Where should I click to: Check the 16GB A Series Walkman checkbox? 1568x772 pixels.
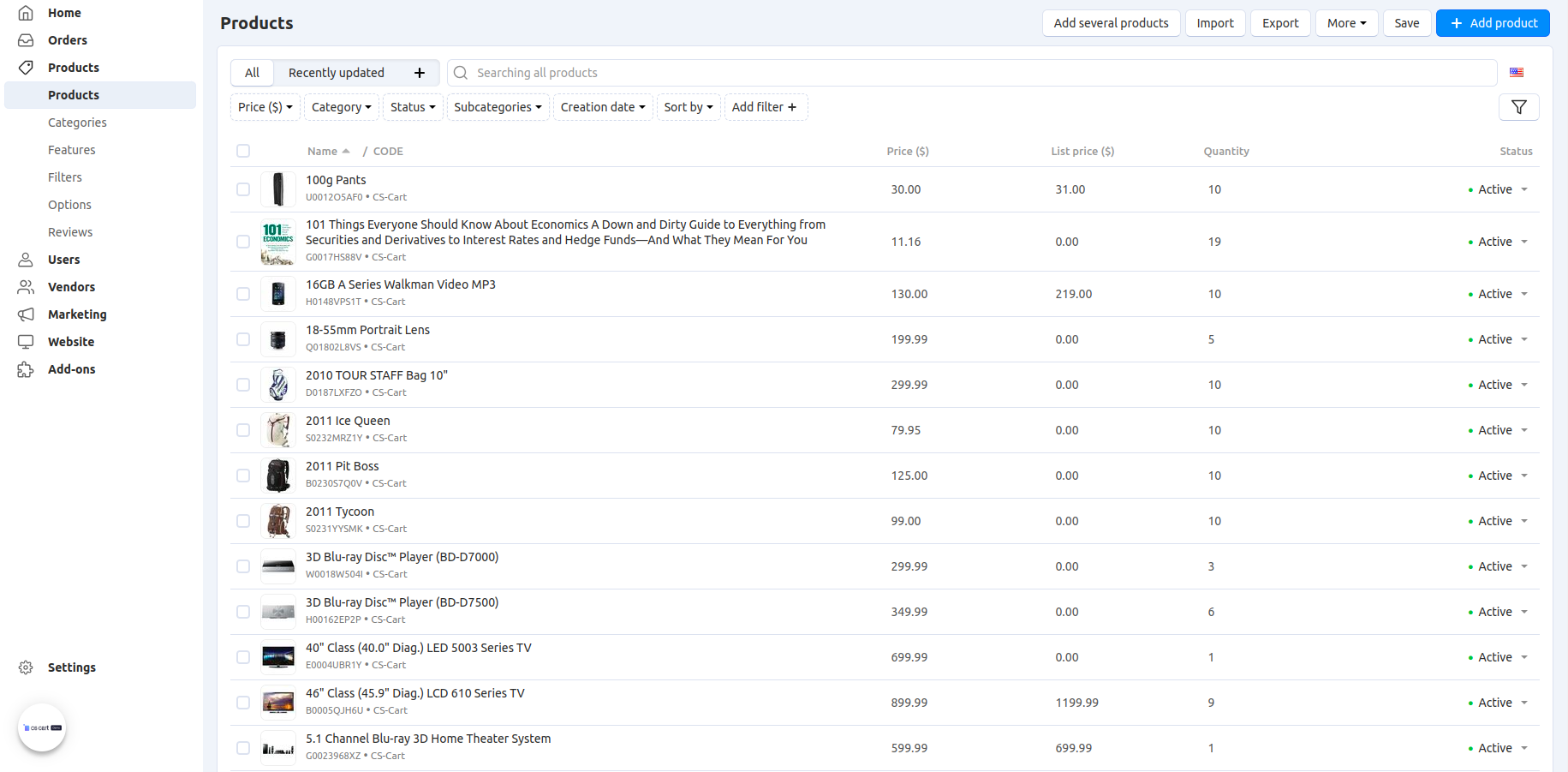pyautogui.click(x=243, y=294)
